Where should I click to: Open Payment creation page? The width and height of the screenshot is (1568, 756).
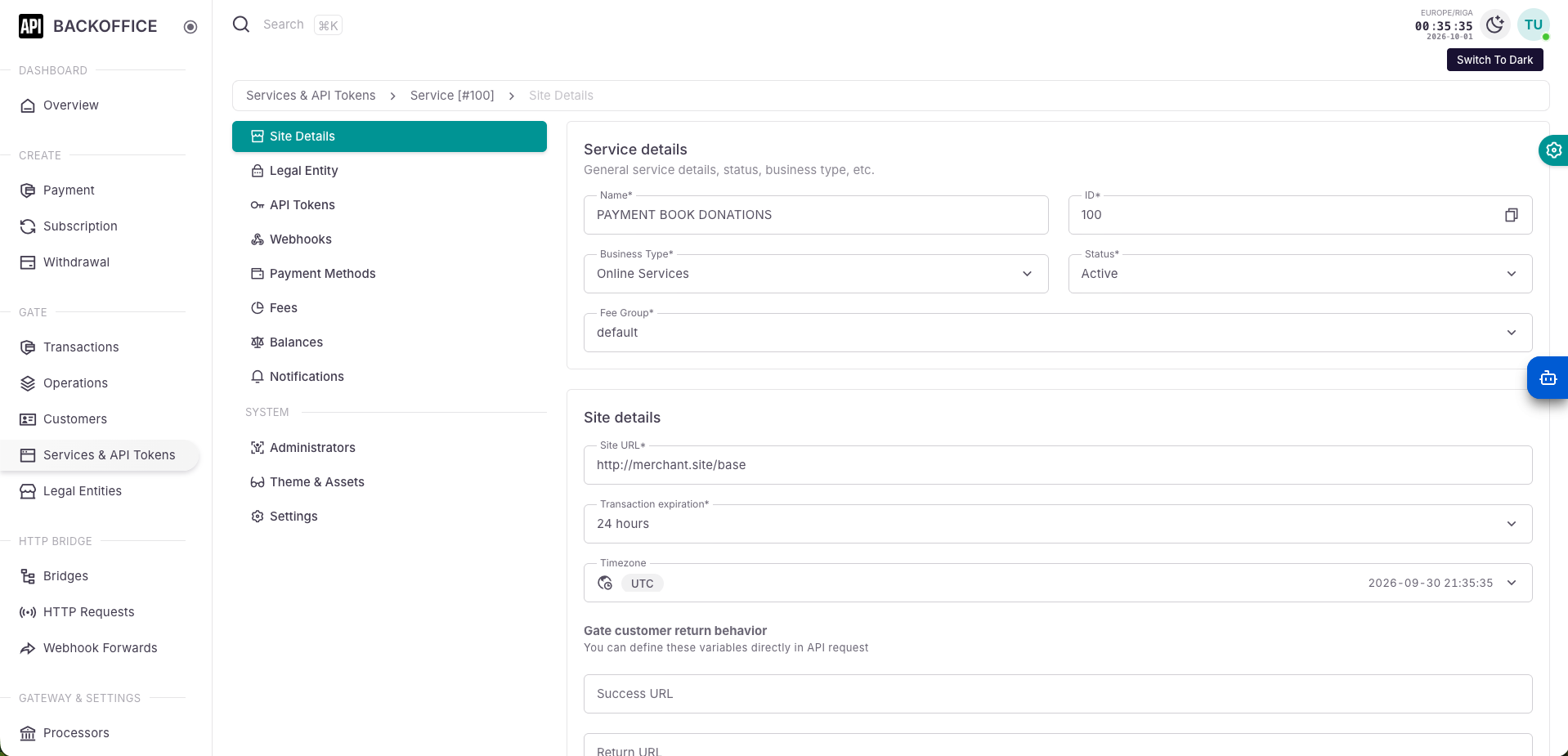(69, 190)
